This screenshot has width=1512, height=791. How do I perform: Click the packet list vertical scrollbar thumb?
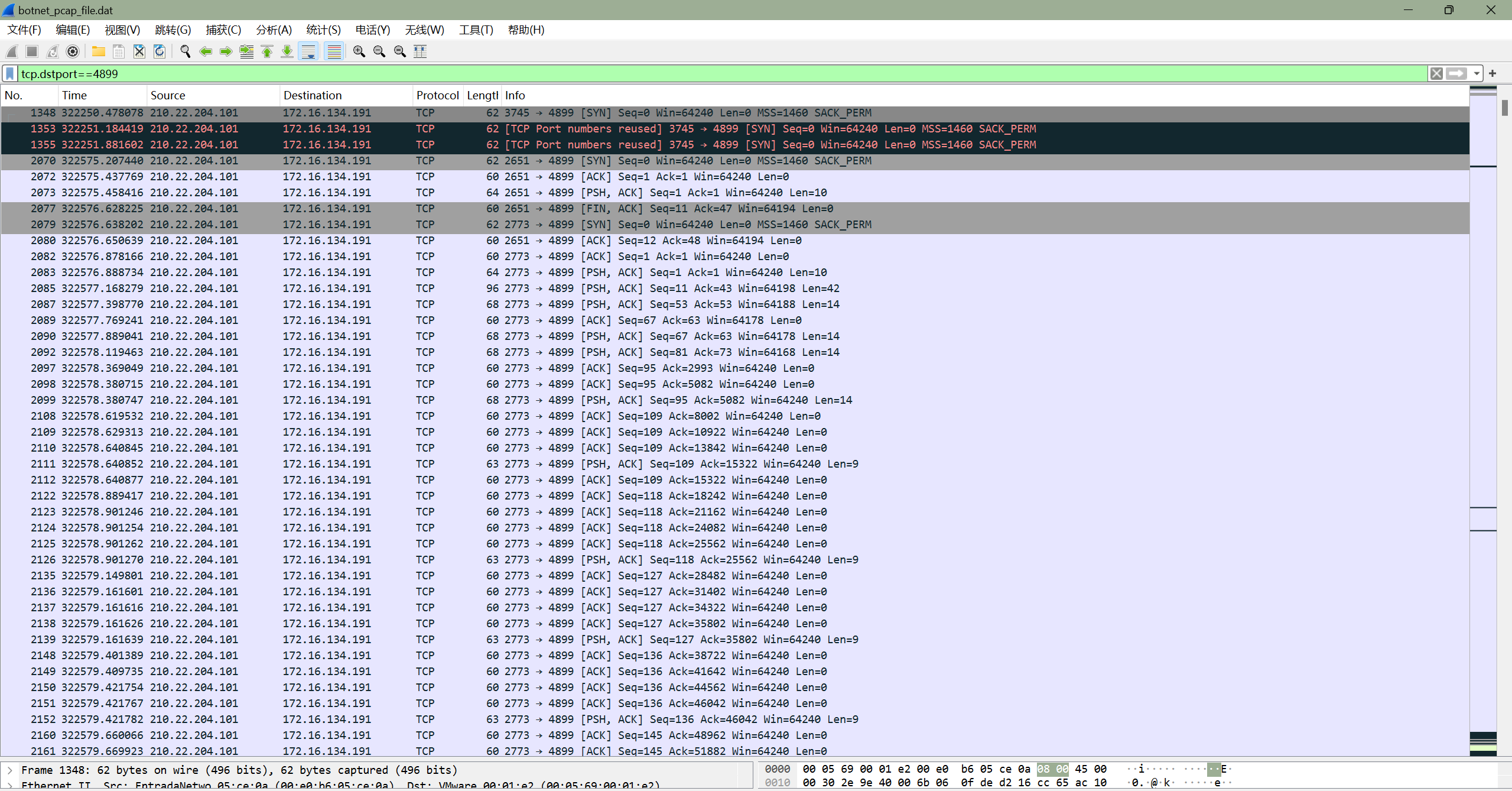pyautogui.click(x=1504, y=108)
